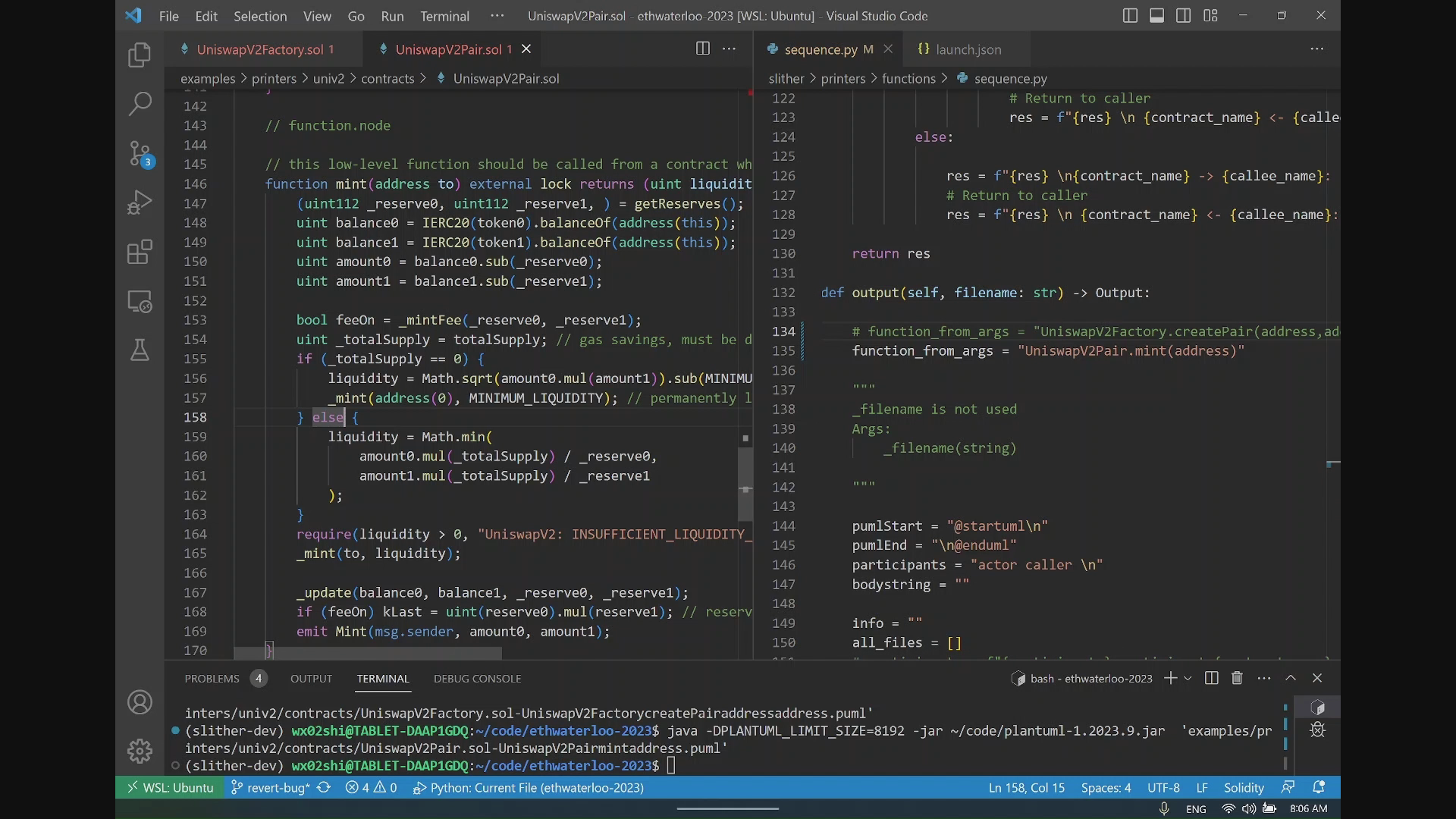Maximize the panel size with chevron
Viewport: 1456px width, 819px height.
point(1291,678)
